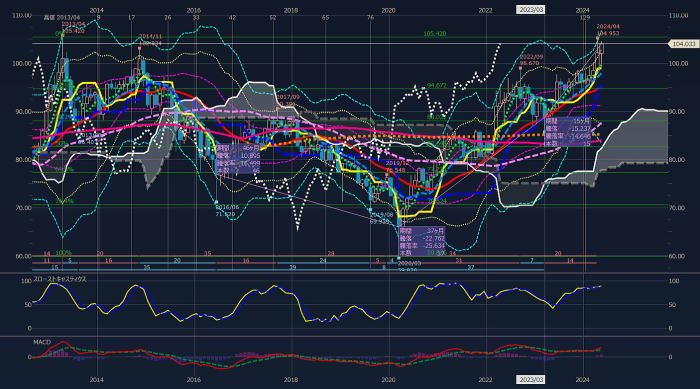
Task: Click the 42 bar count label
Action: pyautogui.click(x=232, y=18)
